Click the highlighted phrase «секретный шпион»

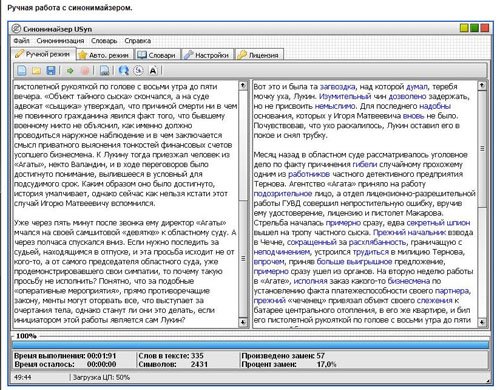438,223
